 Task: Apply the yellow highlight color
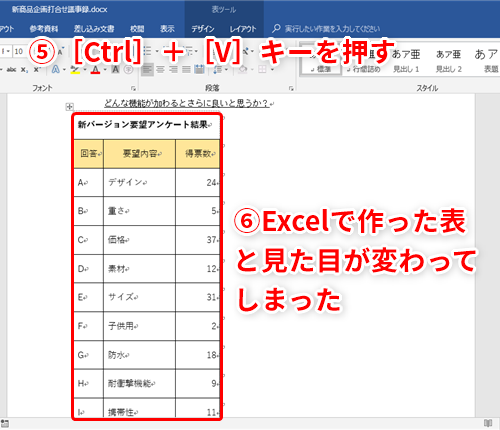coord(75,70)
